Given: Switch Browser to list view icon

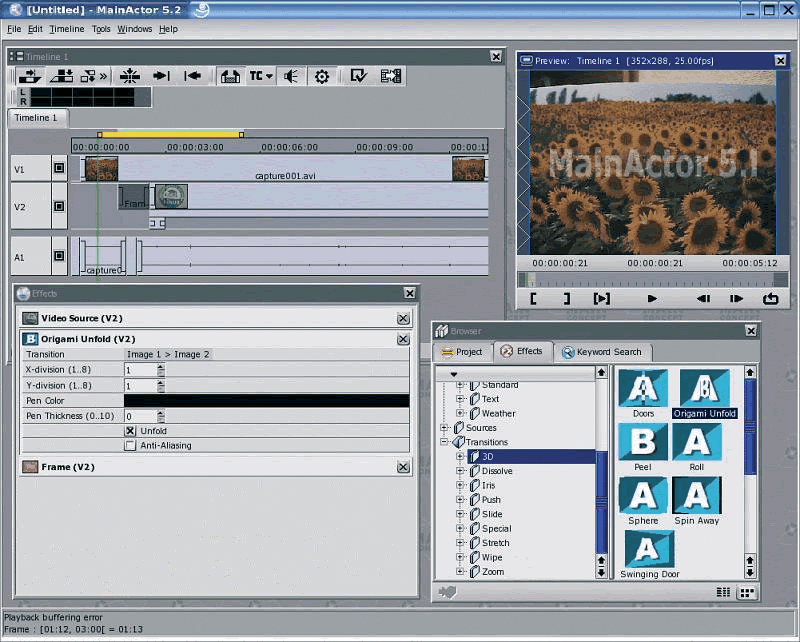Looking at the screenshot, I should 723,592.
